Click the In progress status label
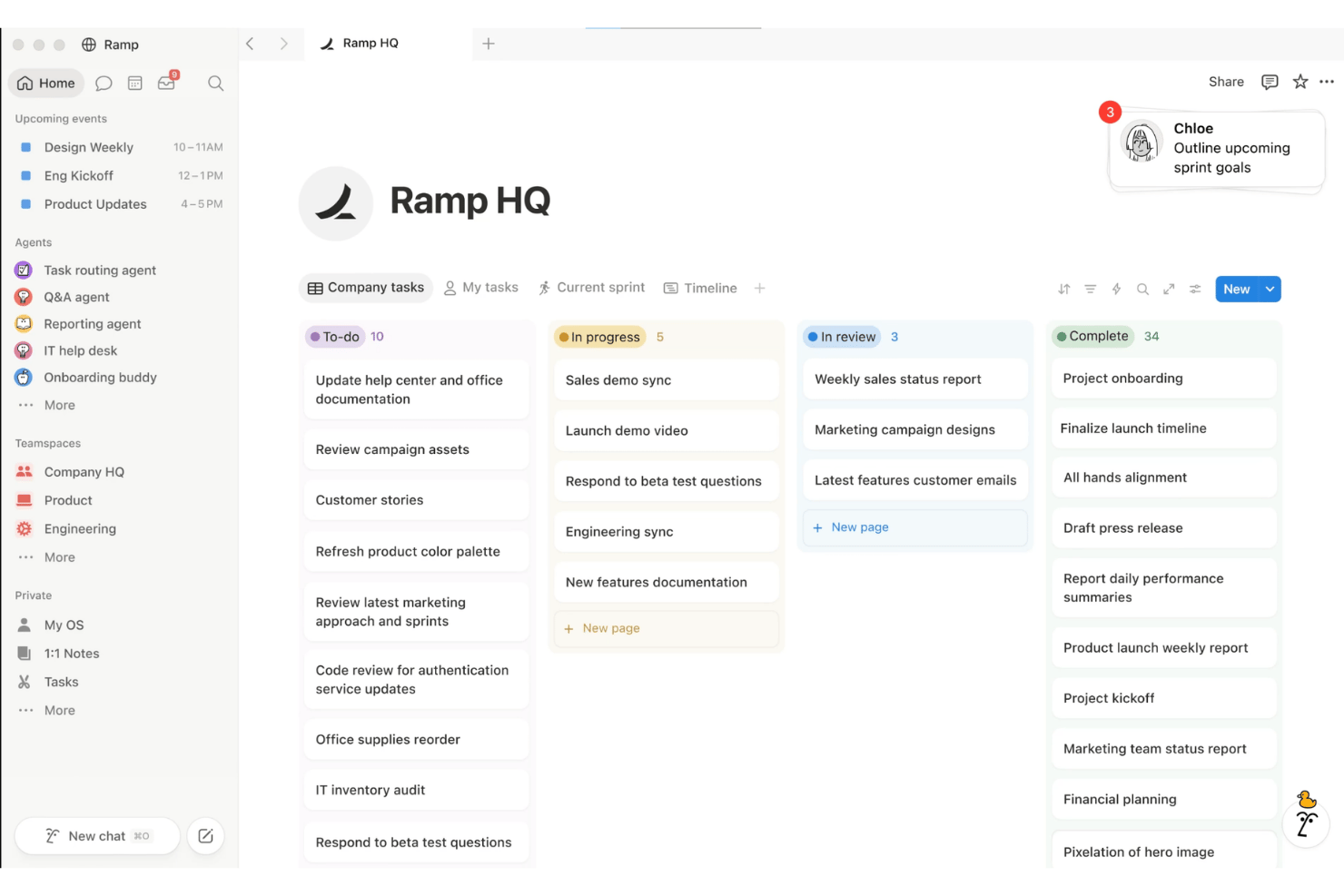 (599, 337)
